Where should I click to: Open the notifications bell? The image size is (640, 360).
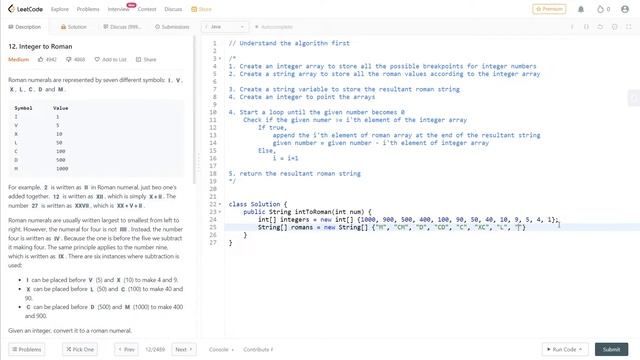pyautogui.click(x=581, y=9)
